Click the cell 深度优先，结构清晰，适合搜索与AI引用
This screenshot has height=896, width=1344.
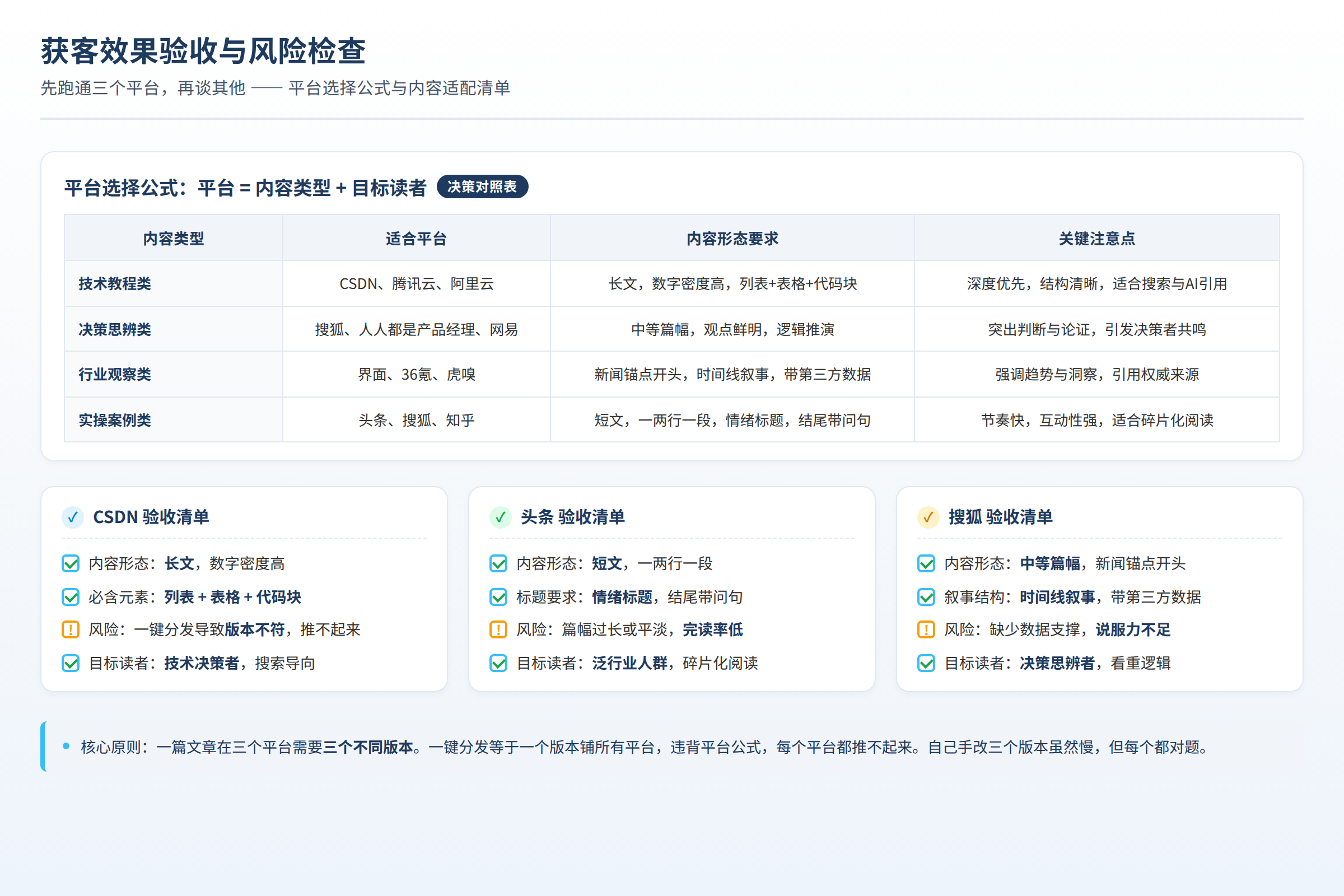1097,284
